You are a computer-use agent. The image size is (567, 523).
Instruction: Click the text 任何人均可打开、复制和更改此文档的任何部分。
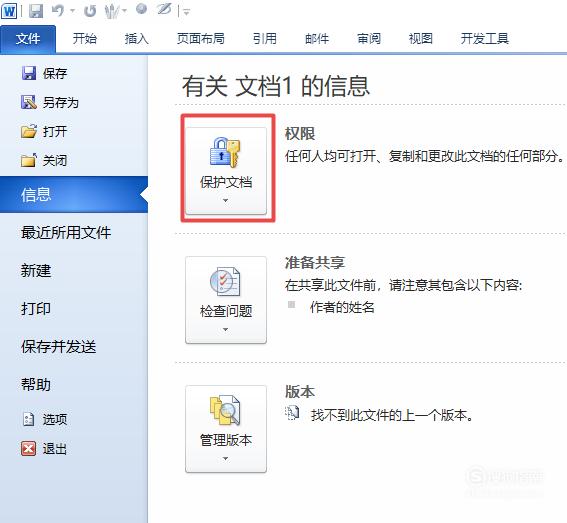coord(425,157)
